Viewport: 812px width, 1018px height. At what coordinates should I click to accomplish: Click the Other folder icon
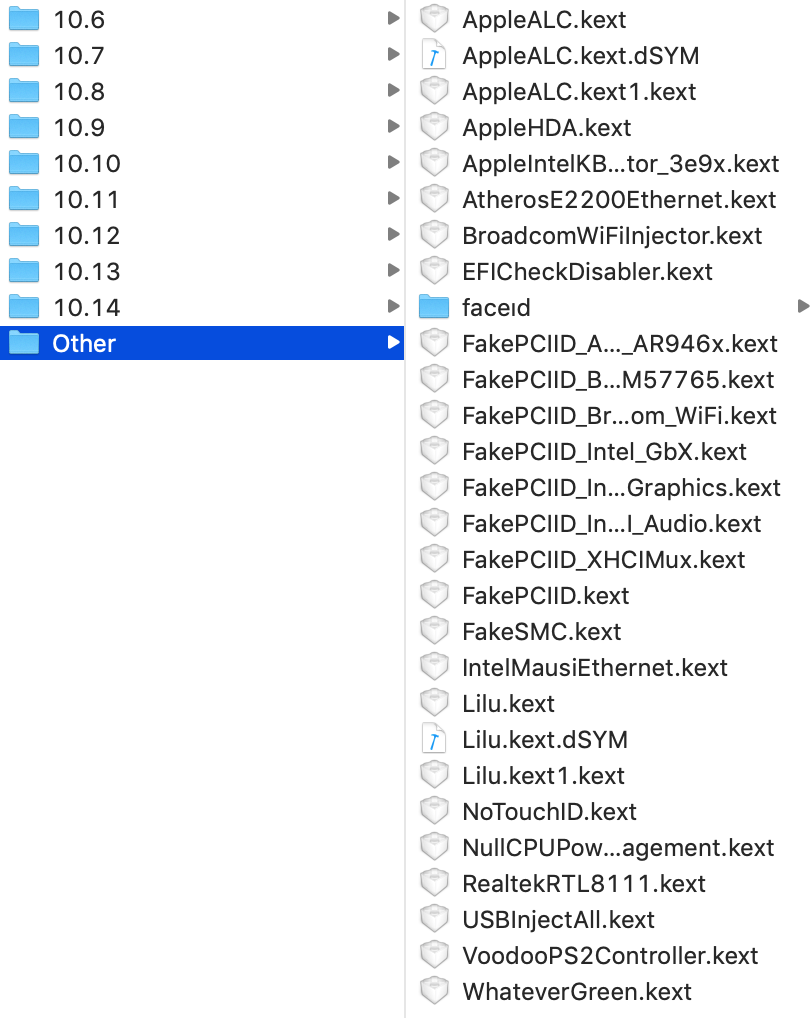pyautogui.click(x=22, y=342)
